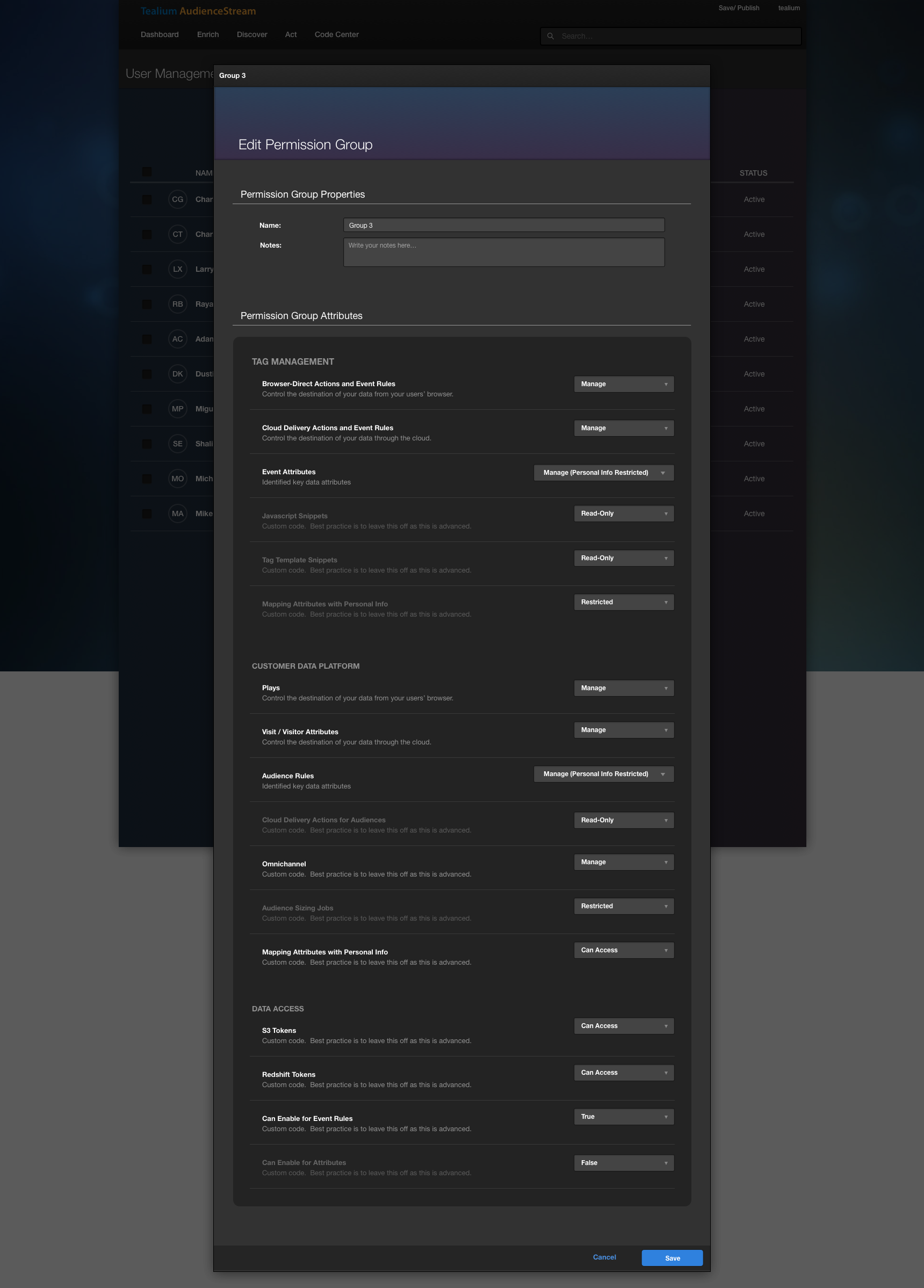Image resolution: width=924 pixels, height=1288 pixels.
Task: Click the Tealium AudienceStream logo
Action: pyautogui.click(x=198, y=11)
